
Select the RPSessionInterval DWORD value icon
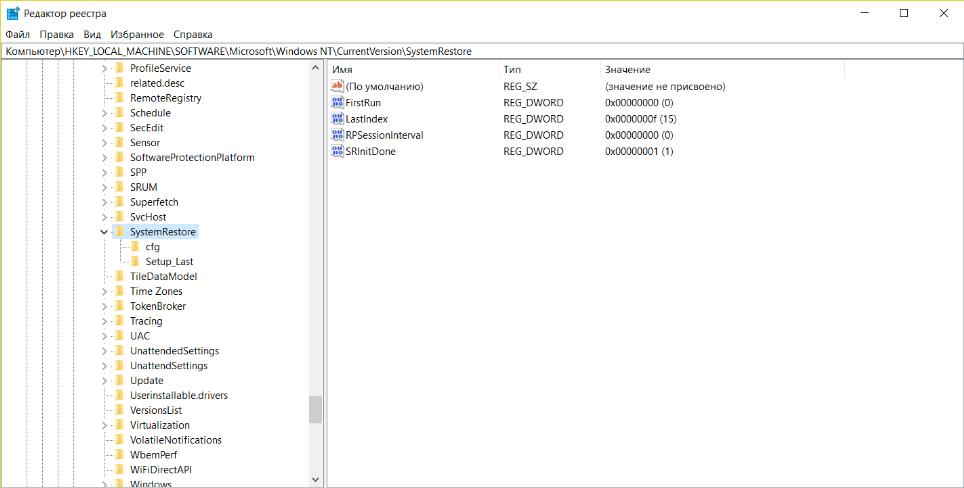click(x=337, y=135)
